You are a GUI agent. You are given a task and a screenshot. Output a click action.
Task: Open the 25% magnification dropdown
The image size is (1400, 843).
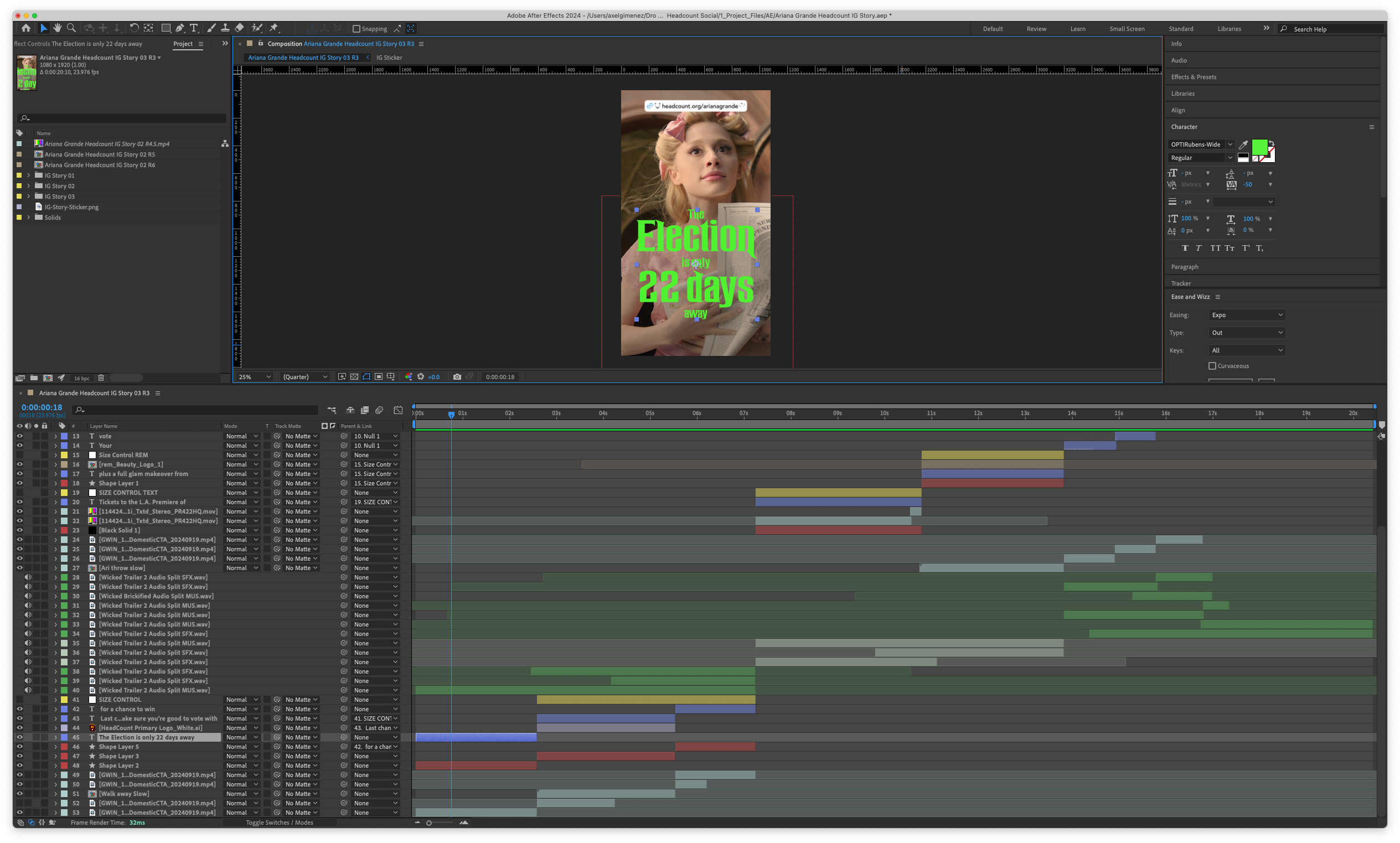pyautogui.click(x=254, y=376)
